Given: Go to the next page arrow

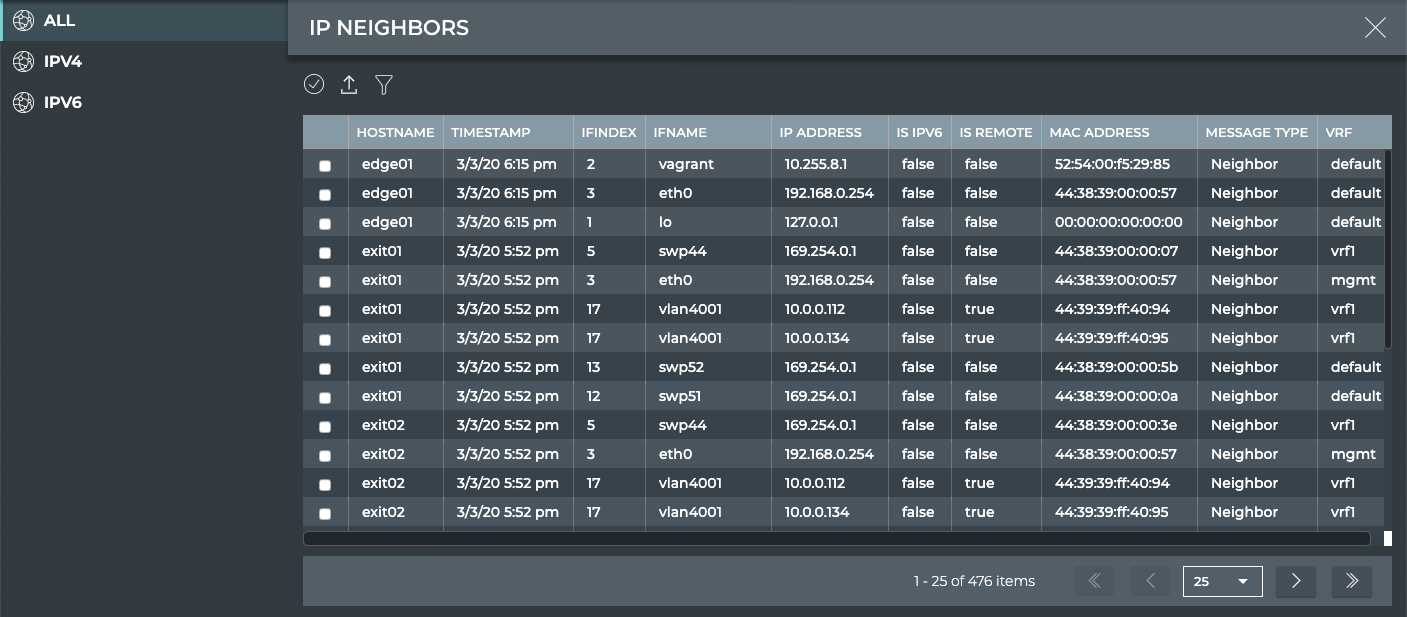Looking at the screenshot, I should (x=1296, y=581).
